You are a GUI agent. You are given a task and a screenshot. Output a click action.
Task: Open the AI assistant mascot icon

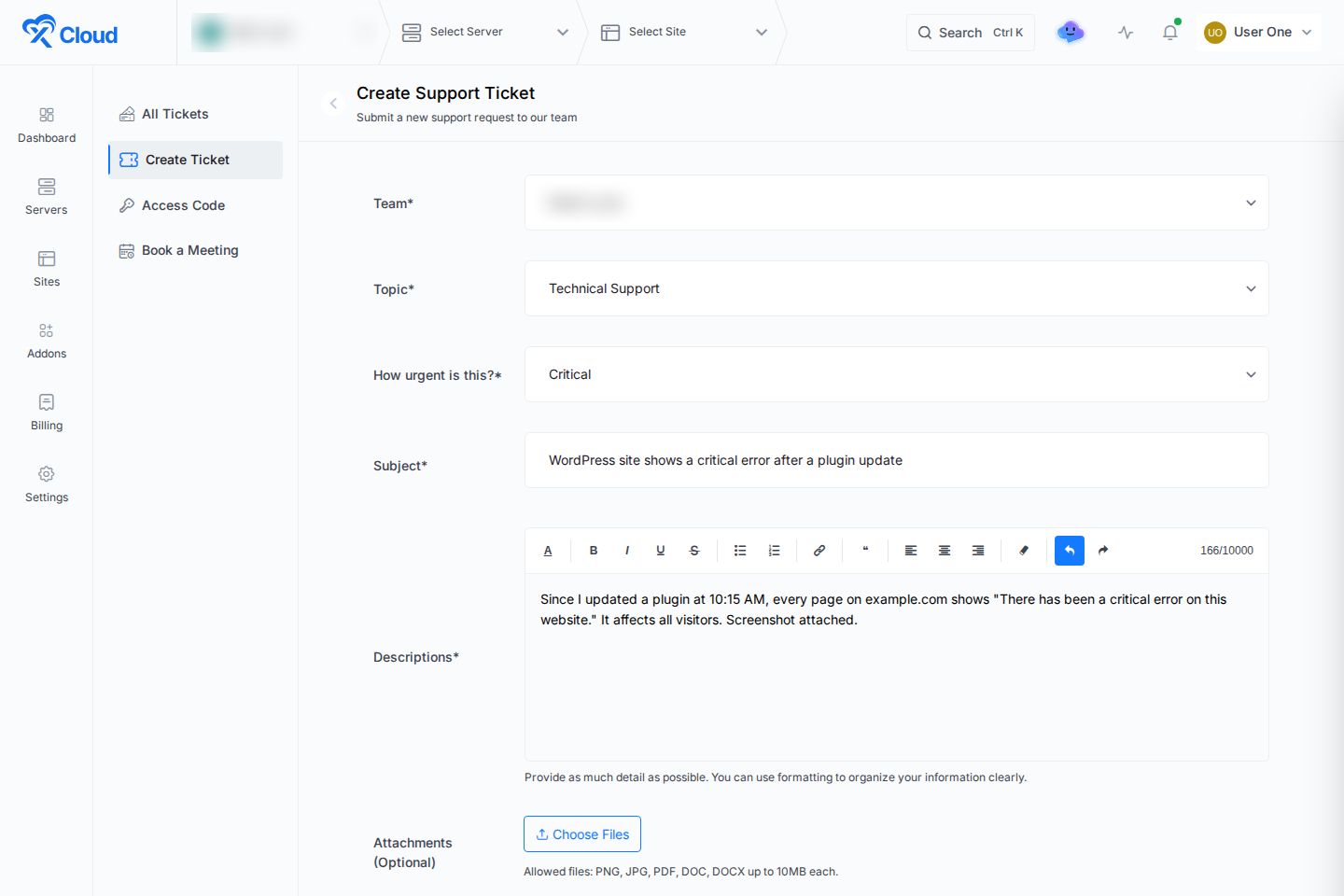click(x=1071, y=33)
